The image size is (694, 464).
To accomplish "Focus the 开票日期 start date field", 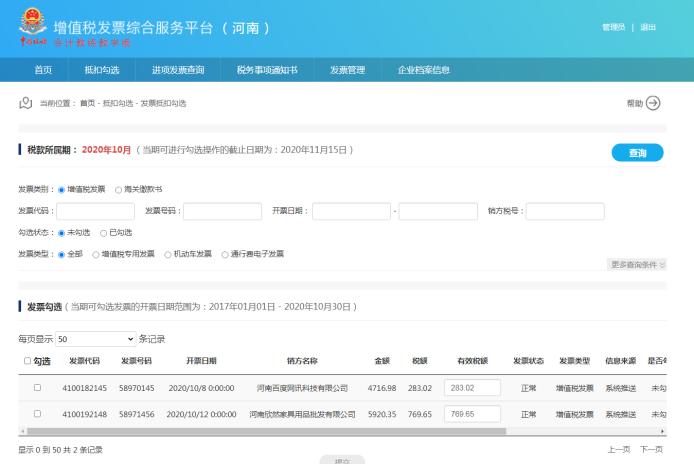I will coord(351,211).
